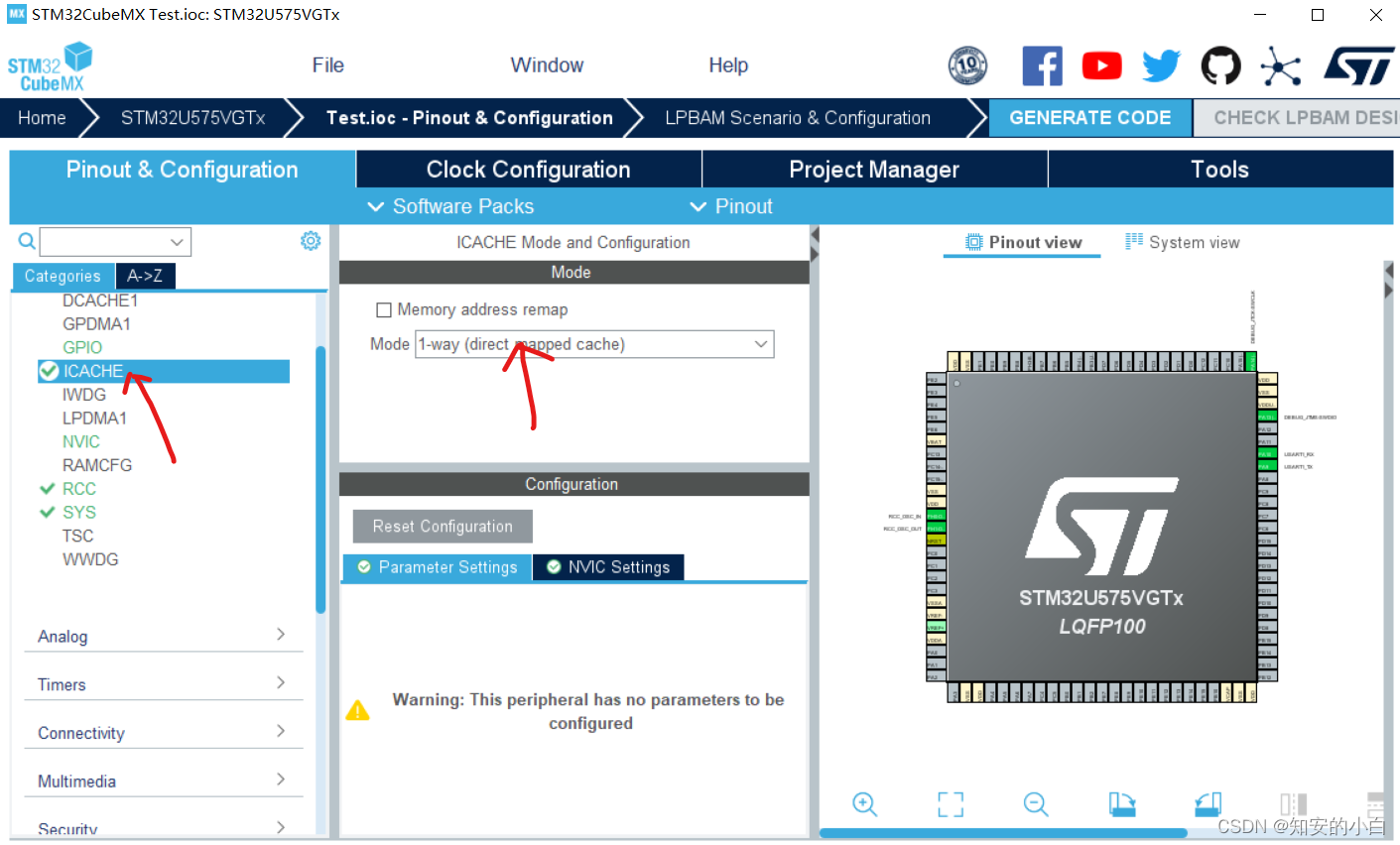The height and width of the screenshot is (845, 1400).
Task: Select NVIC in the peripheral list
Action: pos(81,441)
